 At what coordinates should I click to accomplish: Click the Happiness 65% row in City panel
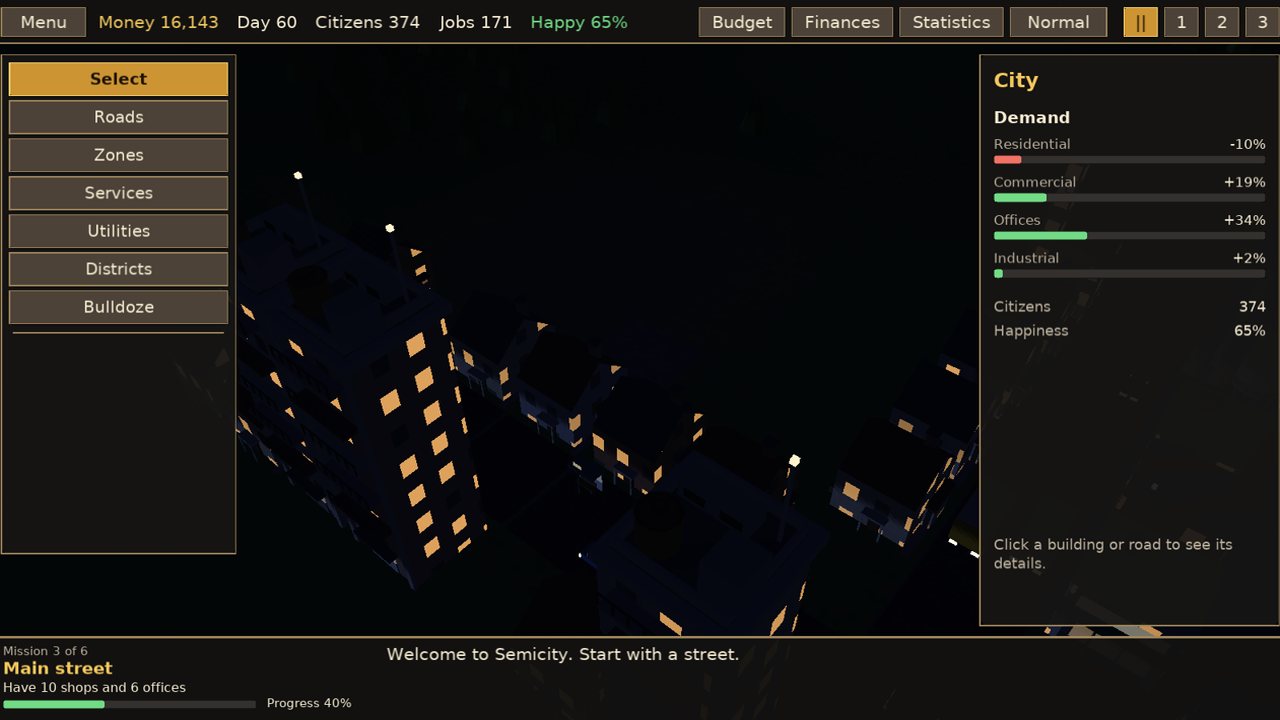click(1129, 331)
